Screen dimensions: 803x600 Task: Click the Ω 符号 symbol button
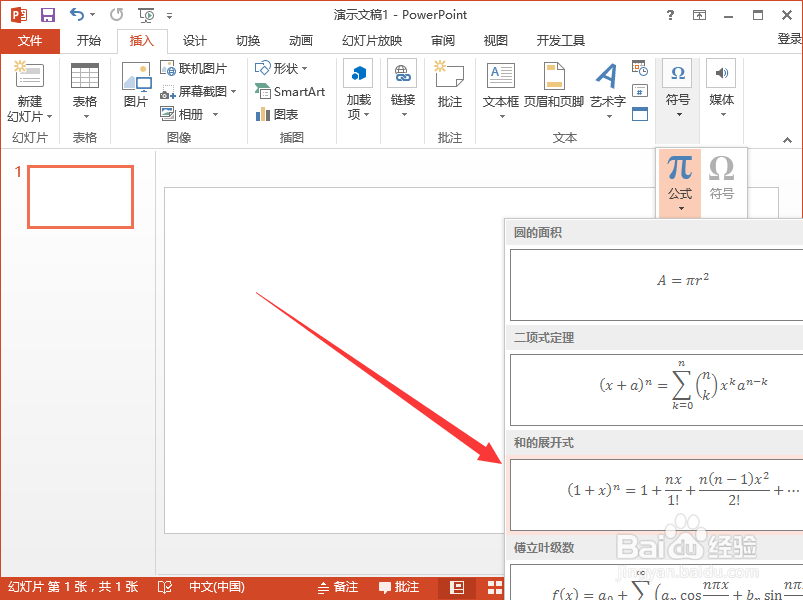[x=722, y=178]
